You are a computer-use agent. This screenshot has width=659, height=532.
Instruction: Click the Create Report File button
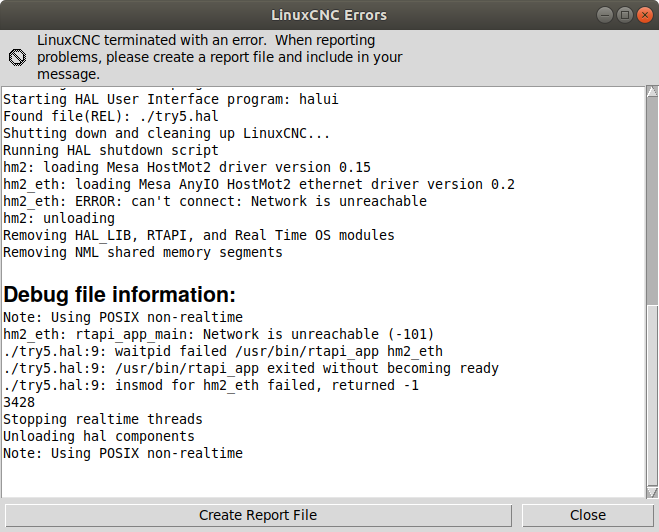coord(258,515)
